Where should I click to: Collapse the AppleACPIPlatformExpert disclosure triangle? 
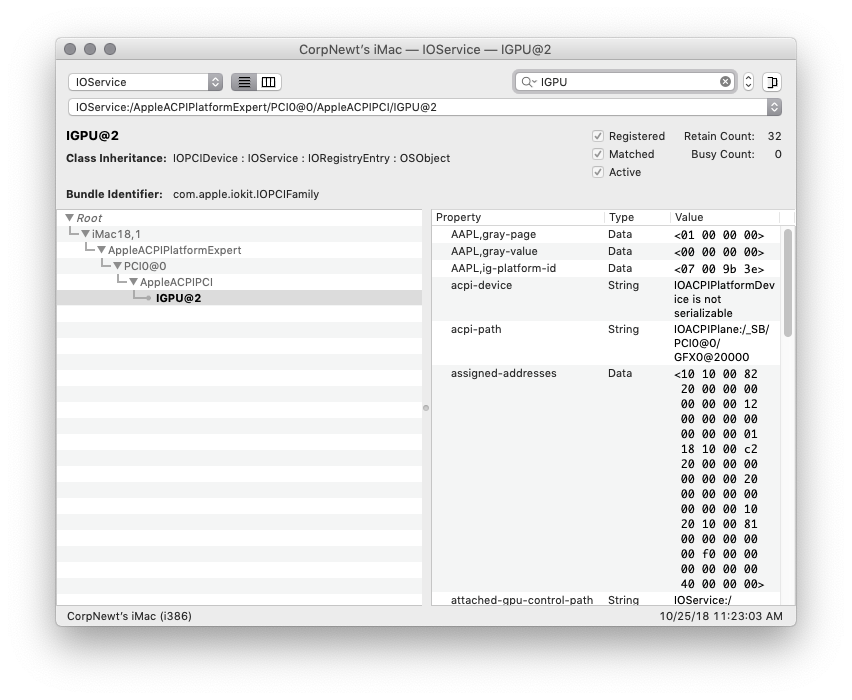102,250
